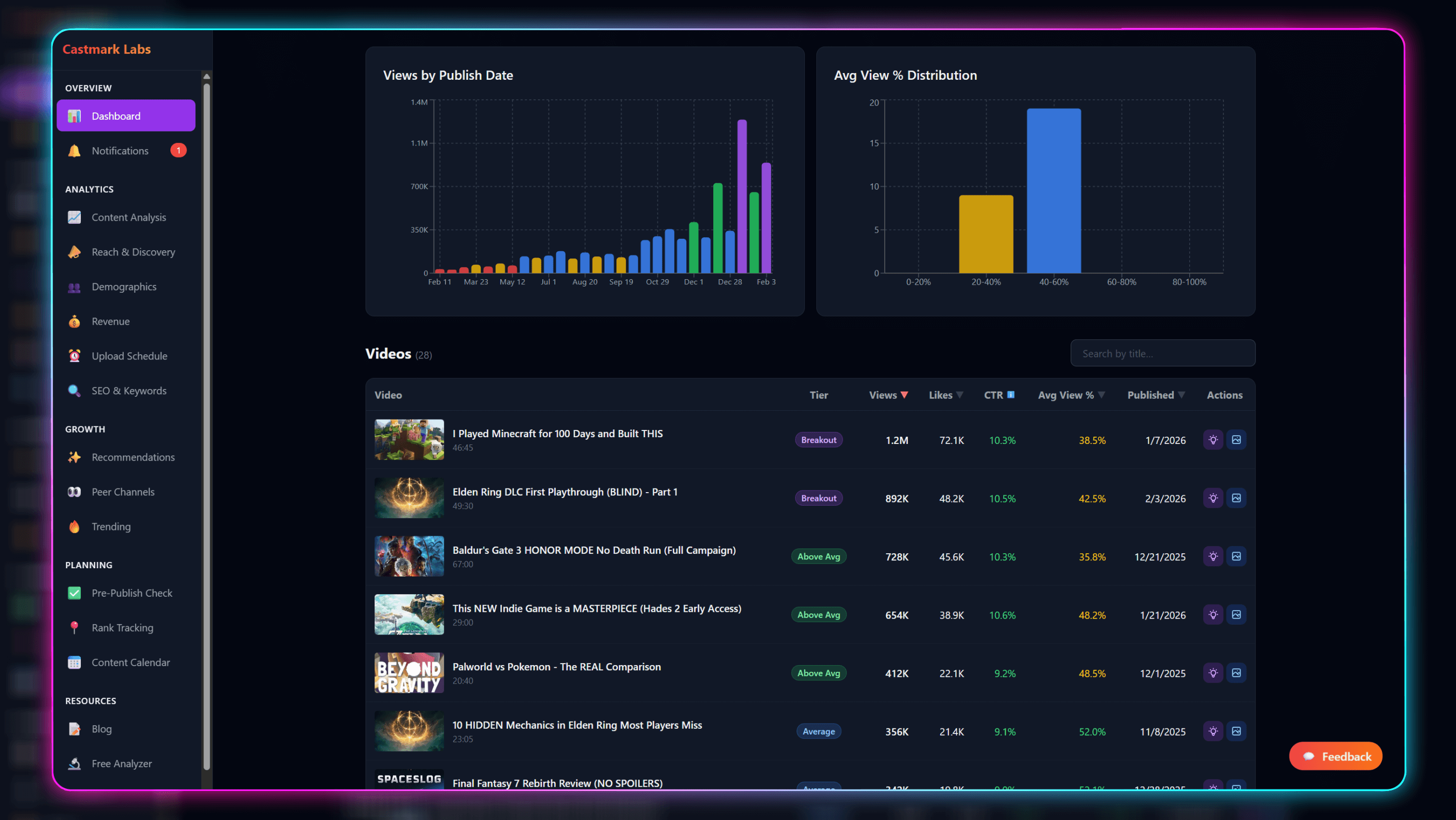Sort by Published date arrow
1456x820 pixels.
tap(1181, 394)
